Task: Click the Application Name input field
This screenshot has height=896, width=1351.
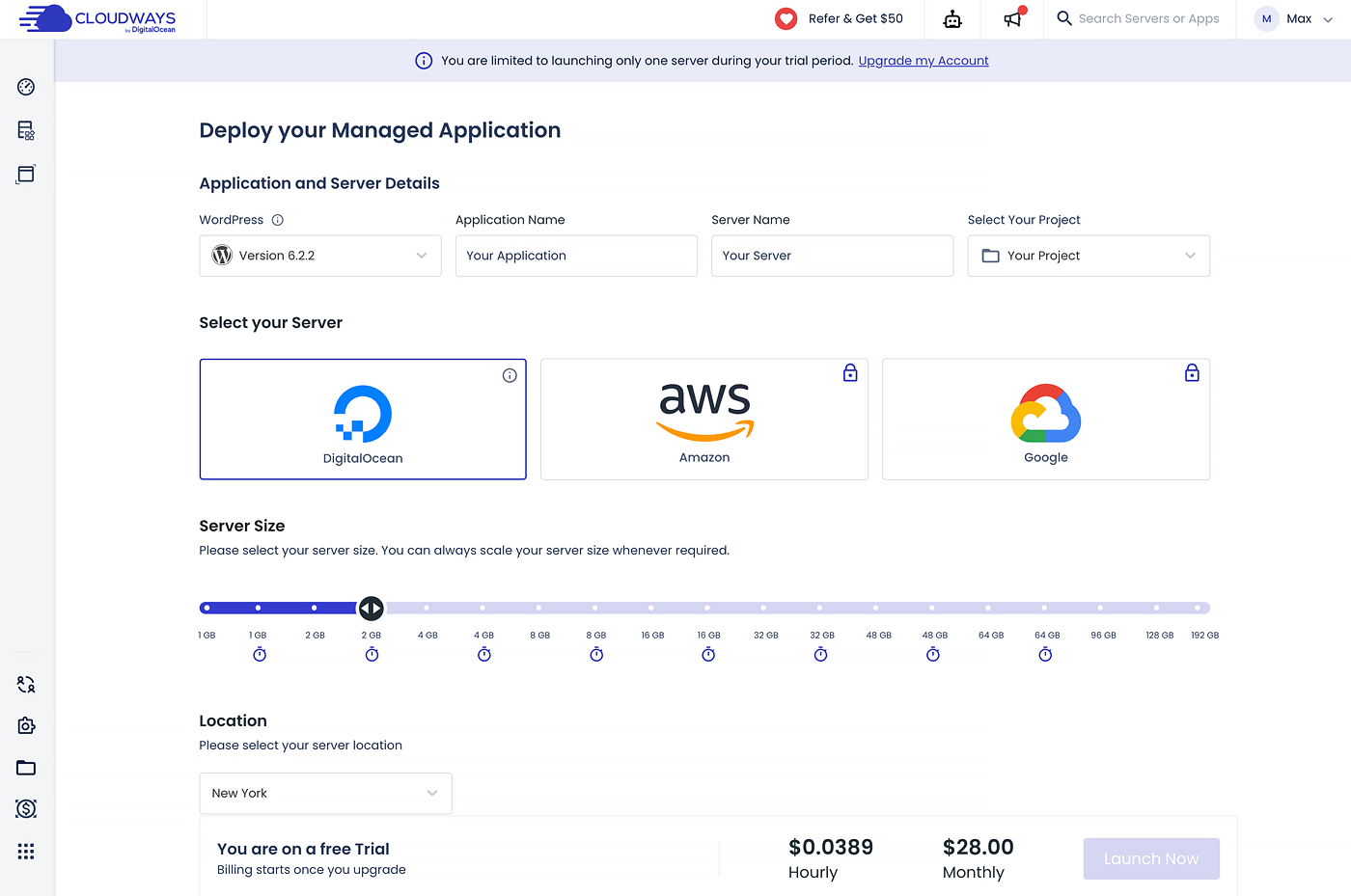Action: tap(576, 256)
